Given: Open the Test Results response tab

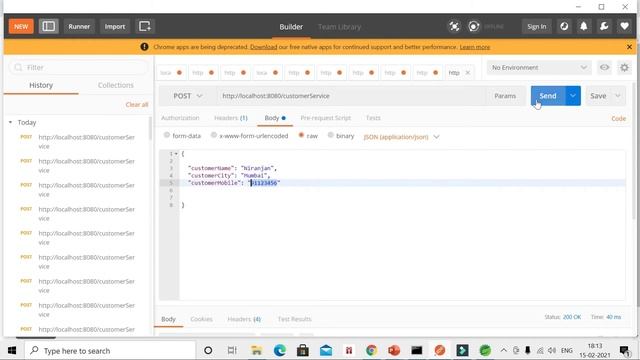Looking at the screenshot, I should pyautogui.click(x=294, y=319).
